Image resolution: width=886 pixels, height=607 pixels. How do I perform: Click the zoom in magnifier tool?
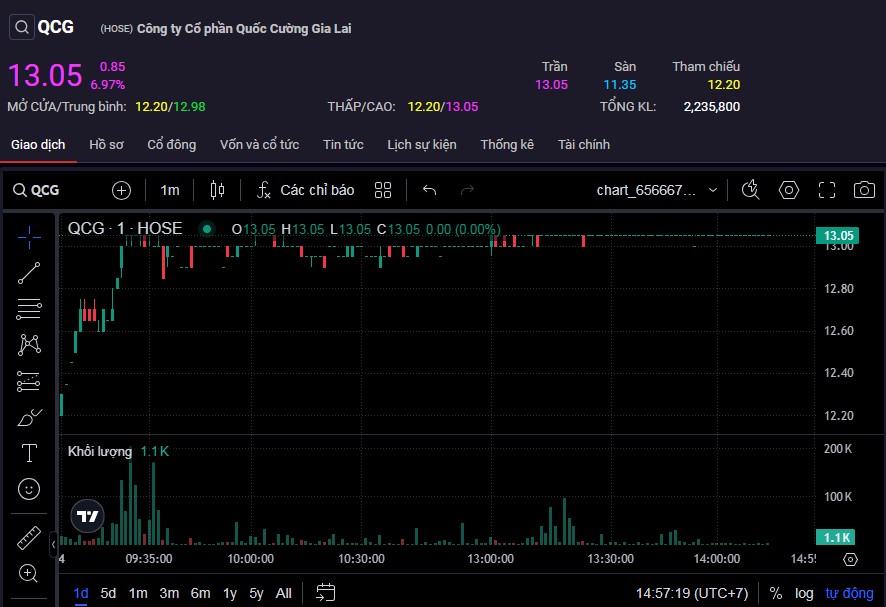29,574
